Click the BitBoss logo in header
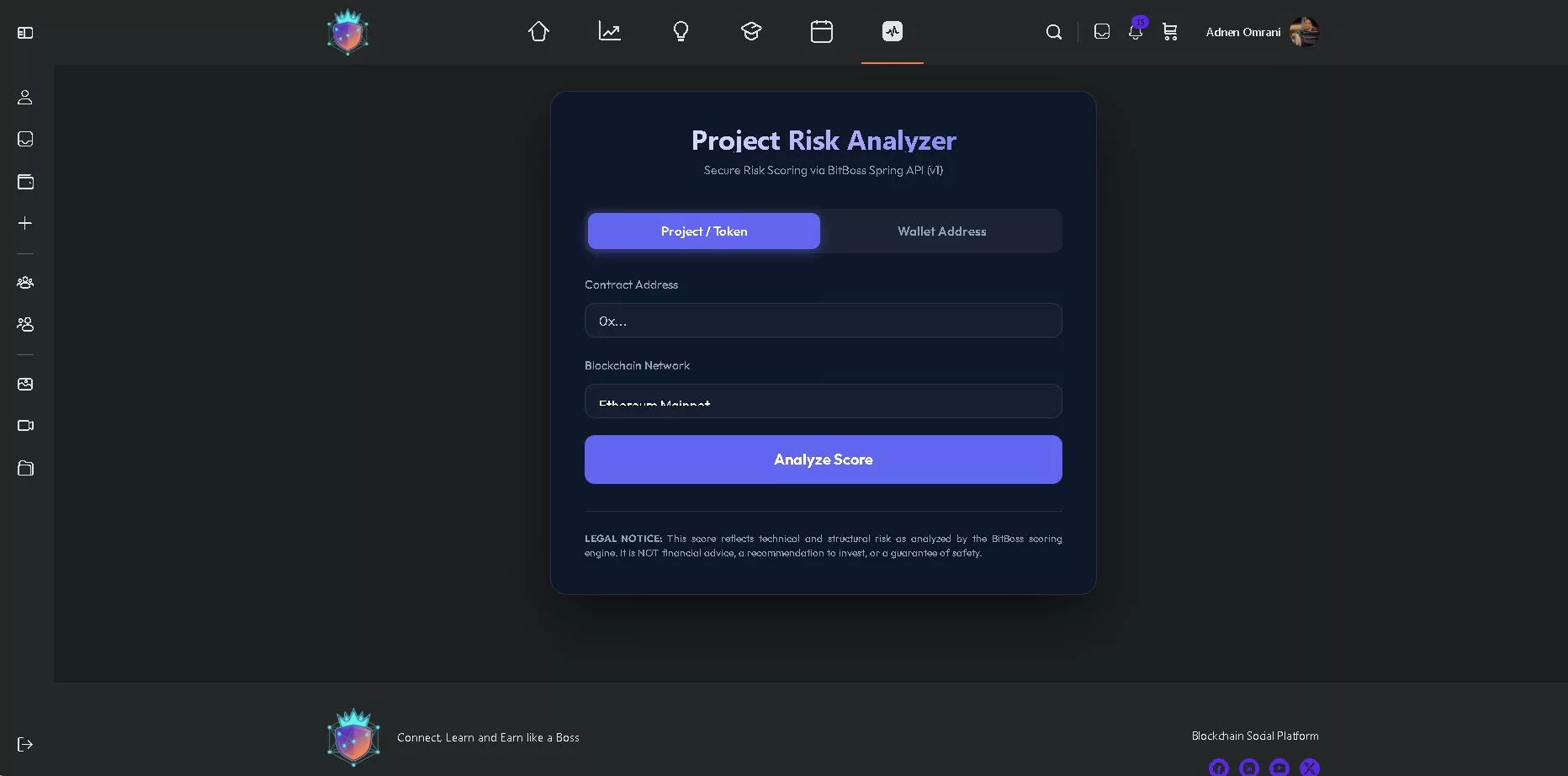1568x776 pixels. 347,32
